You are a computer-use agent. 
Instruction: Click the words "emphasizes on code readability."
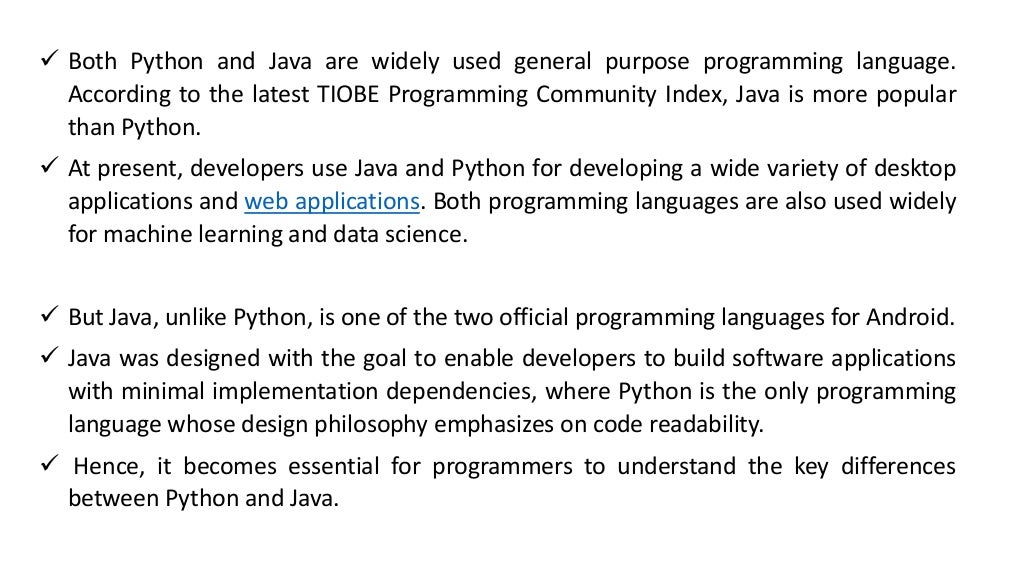pos(598,424)
